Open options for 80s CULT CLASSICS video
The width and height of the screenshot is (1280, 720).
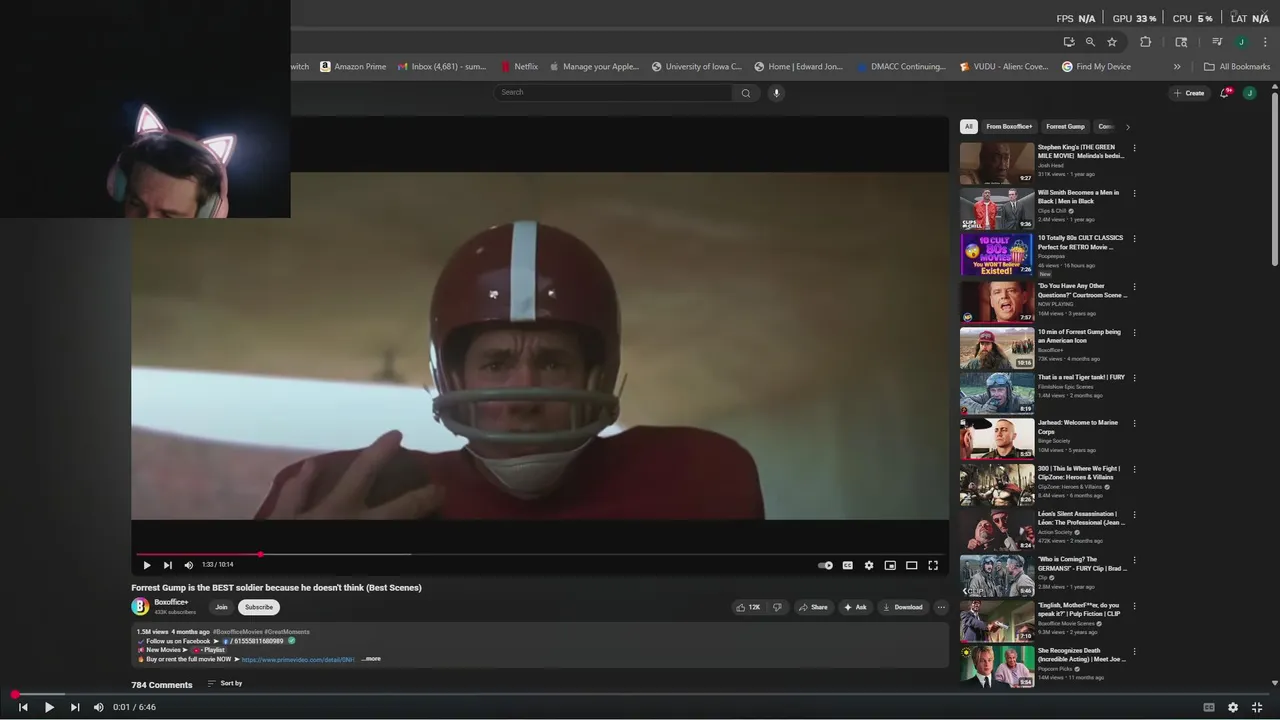(x=1134, y=239)
